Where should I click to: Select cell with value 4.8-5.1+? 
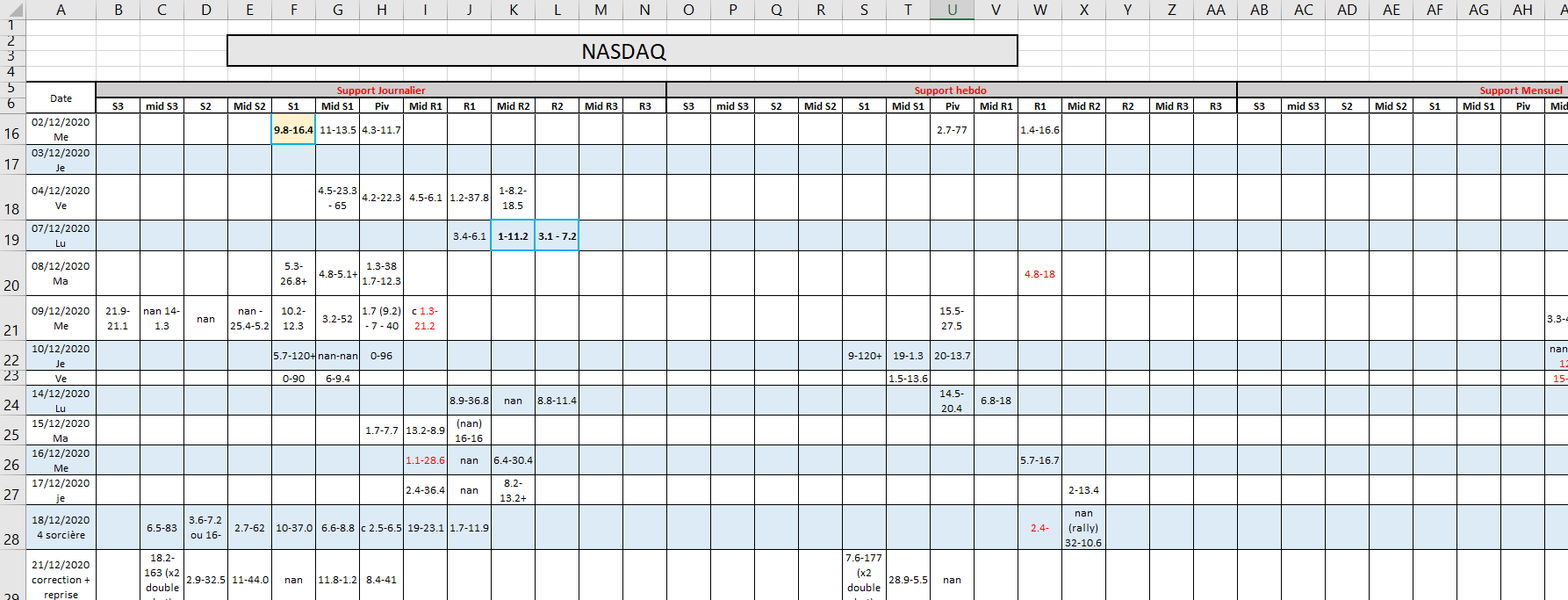[x=337, y=273]
